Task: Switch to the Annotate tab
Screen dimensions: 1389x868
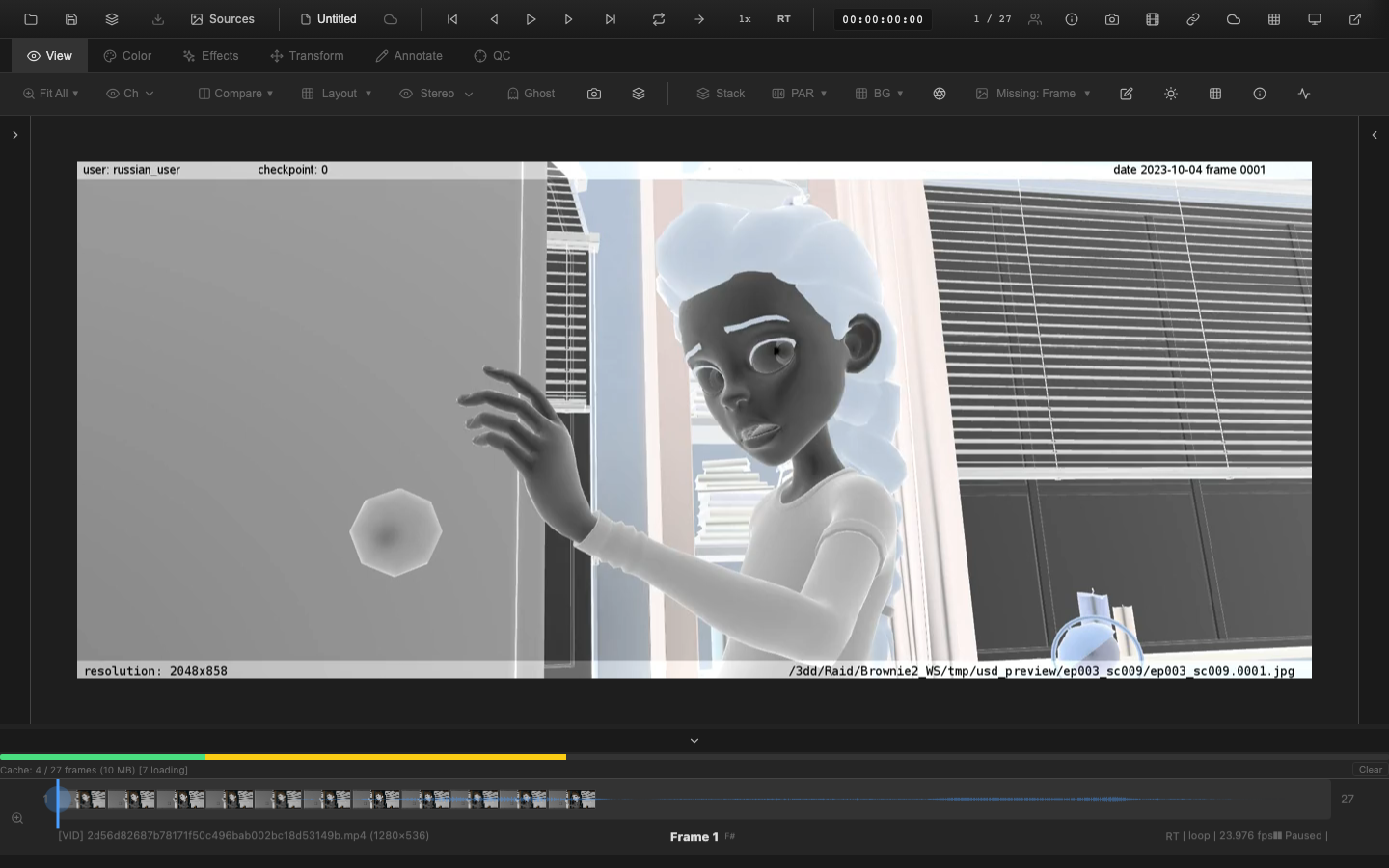Action: coord(409,56)
